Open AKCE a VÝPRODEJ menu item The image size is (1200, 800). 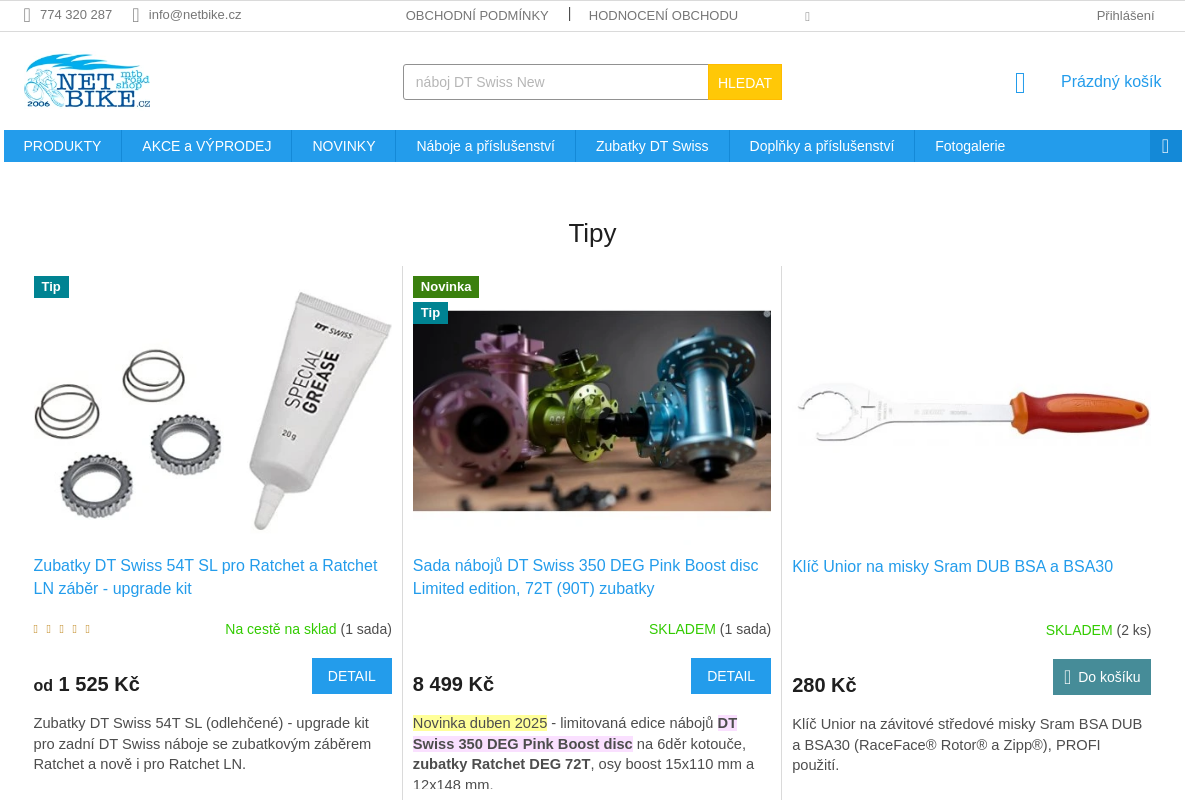(207, 146)
